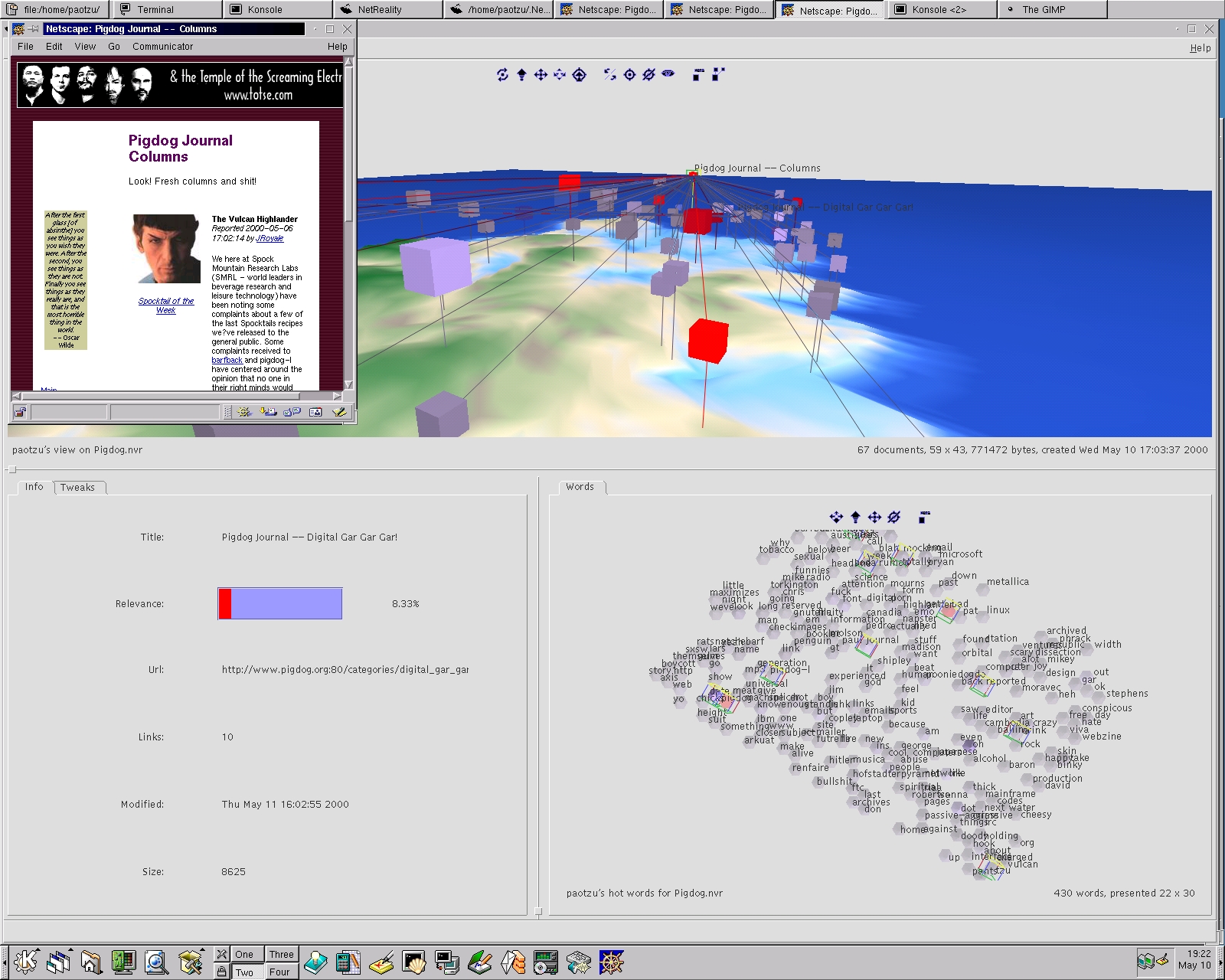
Task: Open Netscape Composer from the component bar
Action: coord(339,412)
